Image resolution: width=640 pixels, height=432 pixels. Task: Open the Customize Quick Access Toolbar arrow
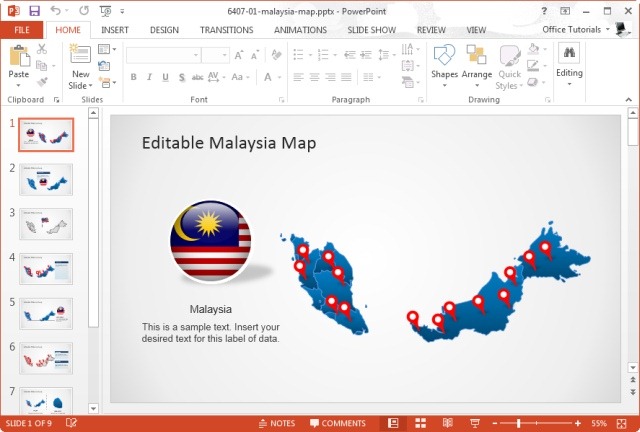pos(122,11)
